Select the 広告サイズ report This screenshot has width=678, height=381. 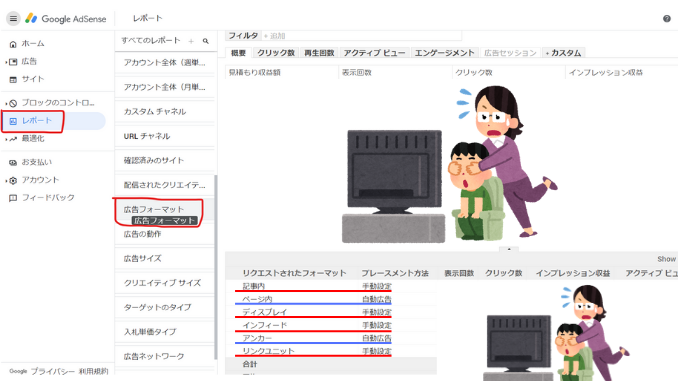tap(165, 259)
